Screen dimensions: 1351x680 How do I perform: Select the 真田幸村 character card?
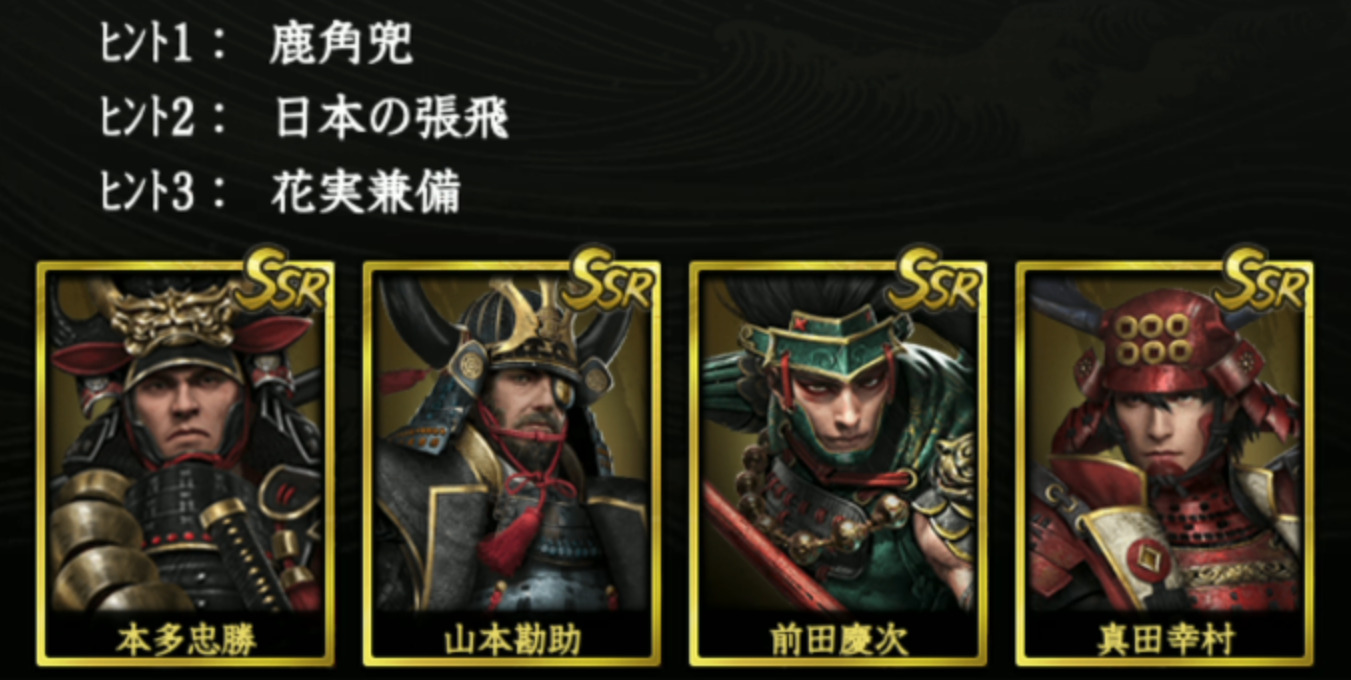point(1164,463)
